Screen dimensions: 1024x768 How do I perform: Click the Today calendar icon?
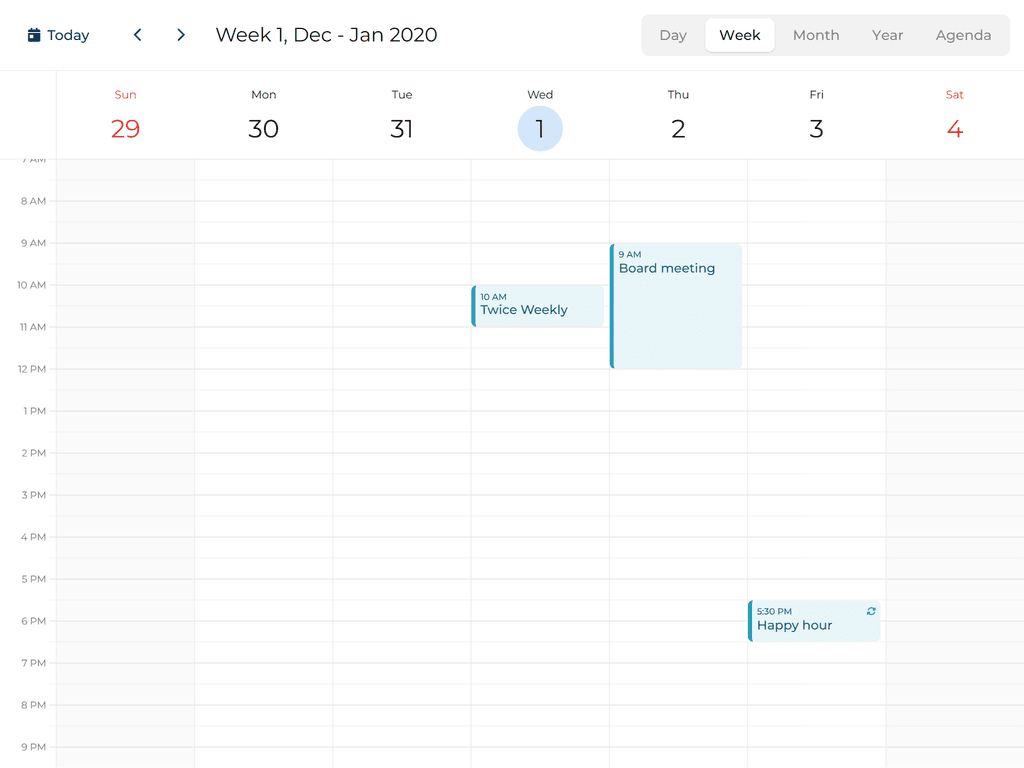[x=31, y=34]
